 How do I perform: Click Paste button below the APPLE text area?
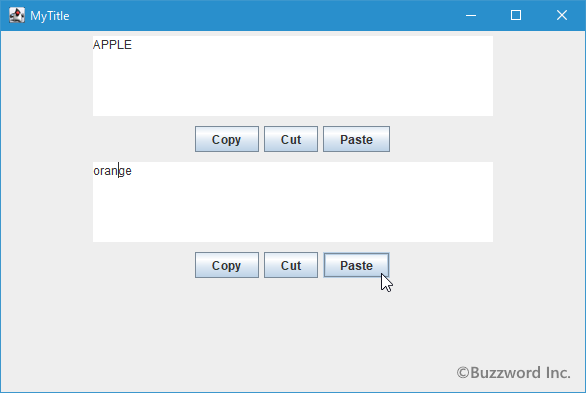click(356, 139)
